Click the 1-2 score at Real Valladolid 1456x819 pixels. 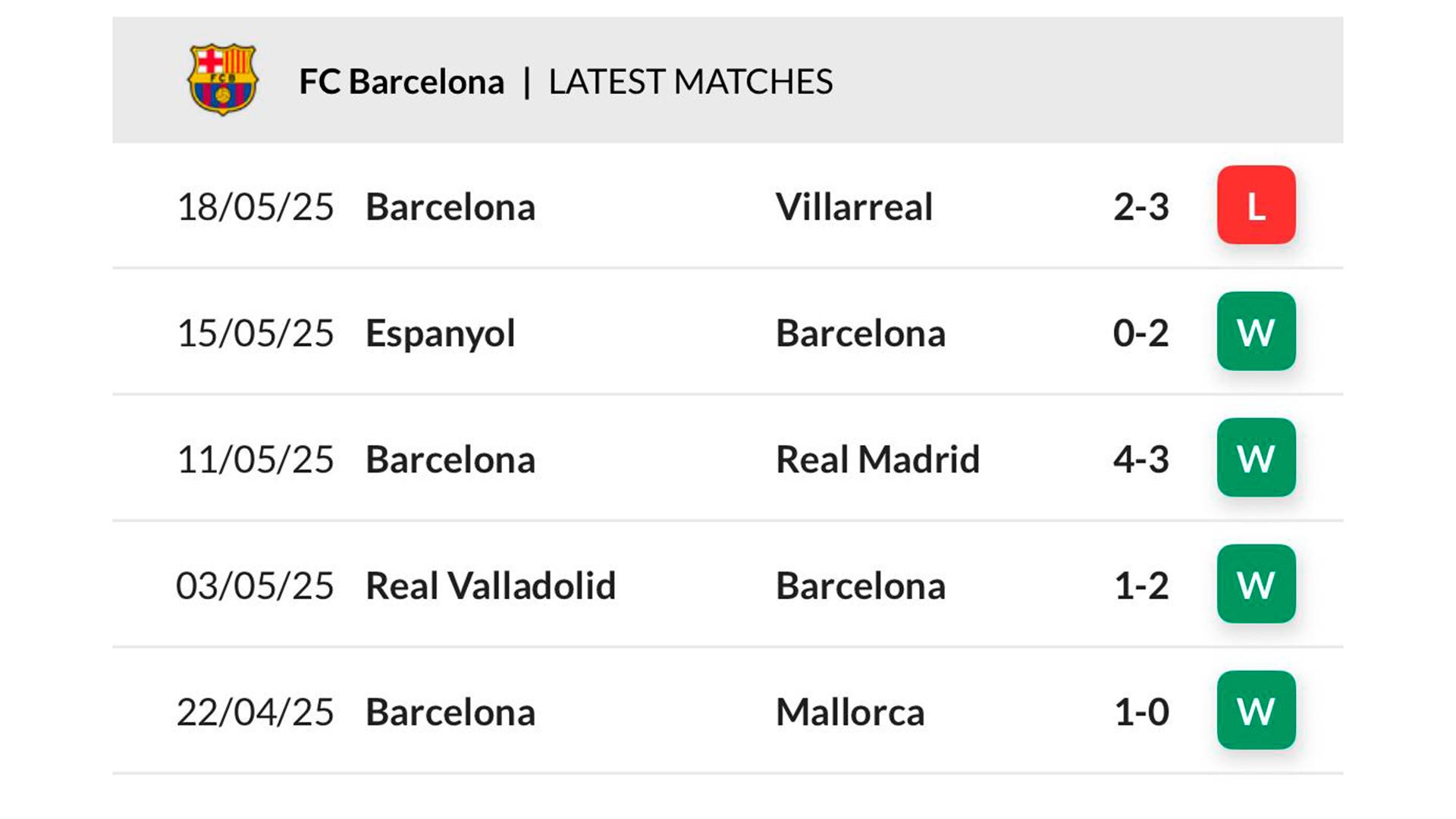point(1141,586)
